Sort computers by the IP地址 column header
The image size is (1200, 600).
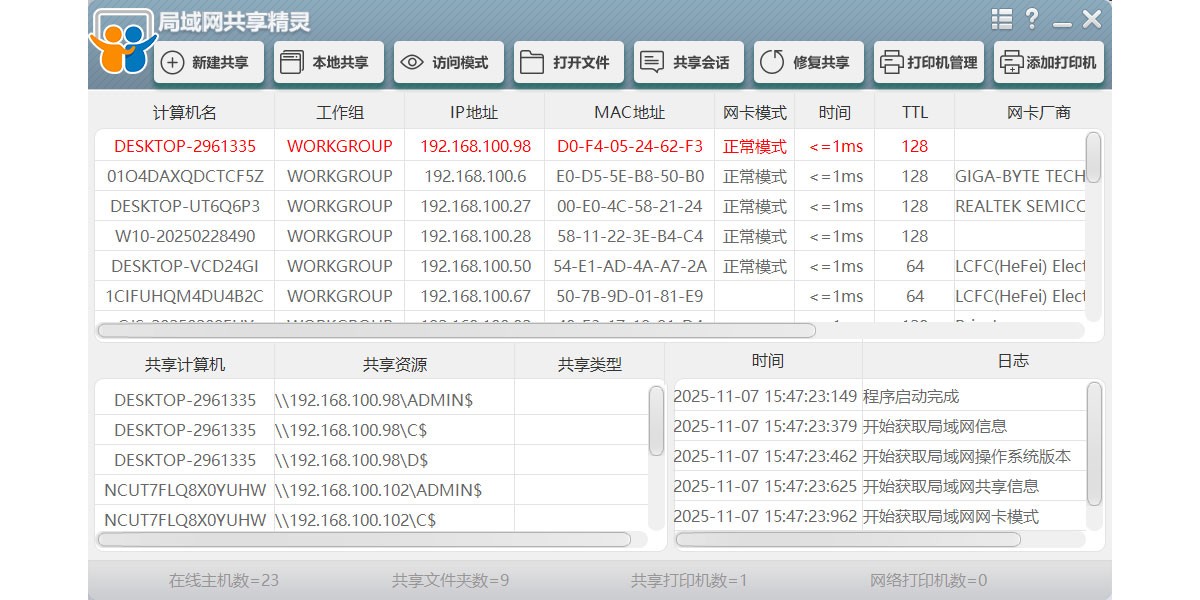(x=474, y=112)
